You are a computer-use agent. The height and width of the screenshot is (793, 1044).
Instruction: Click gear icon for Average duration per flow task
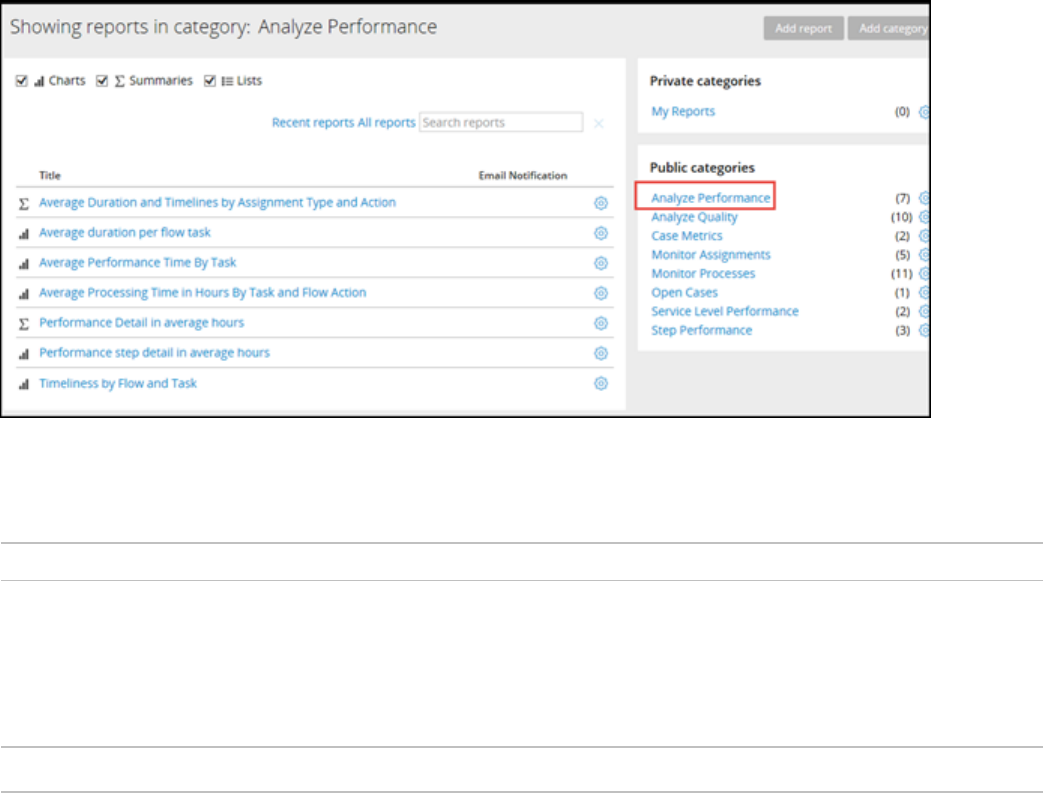click(601, 233)
